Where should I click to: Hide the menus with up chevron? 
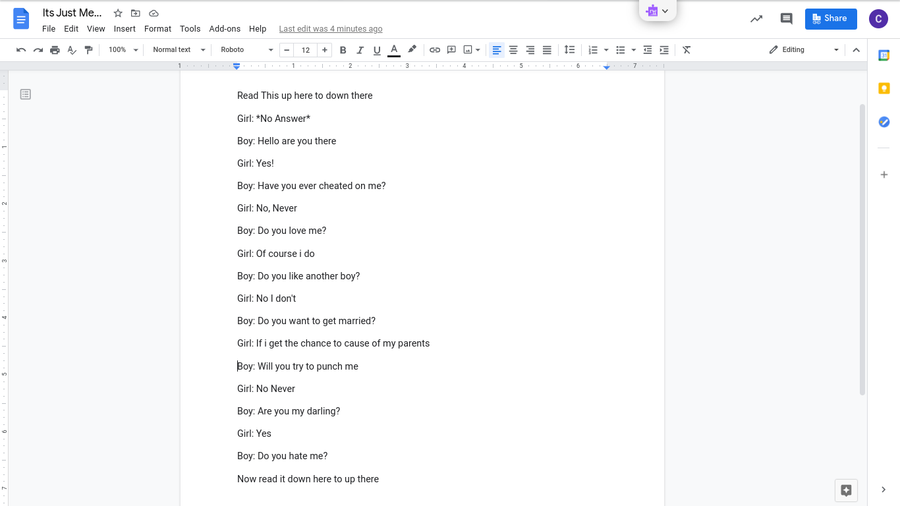click(856, 50)
